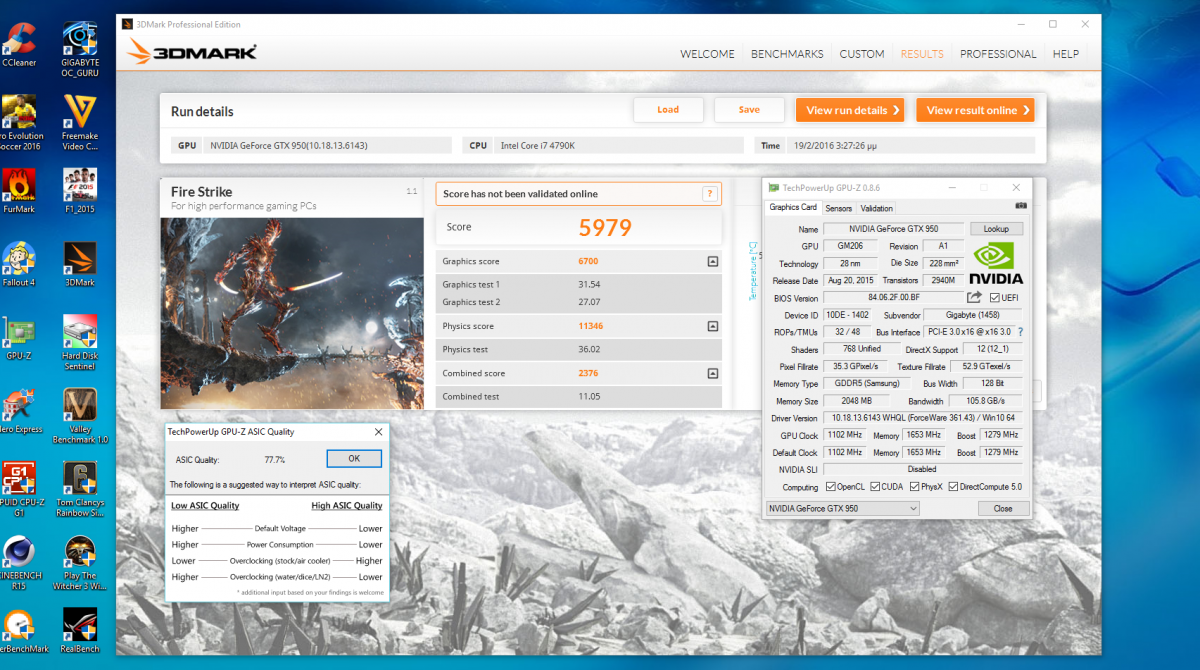This screenshot has height=670, width=1200.
Task: Click the 3DMark logo in the header
Action: (192, 50)
